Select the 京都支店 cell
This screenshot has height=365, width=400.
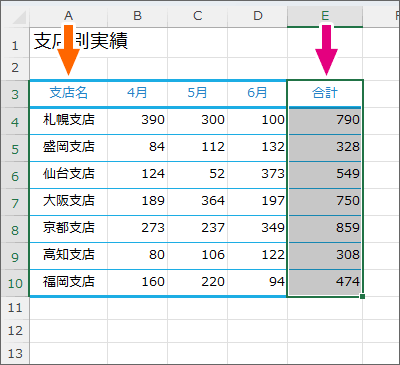(x=68, y=228)
